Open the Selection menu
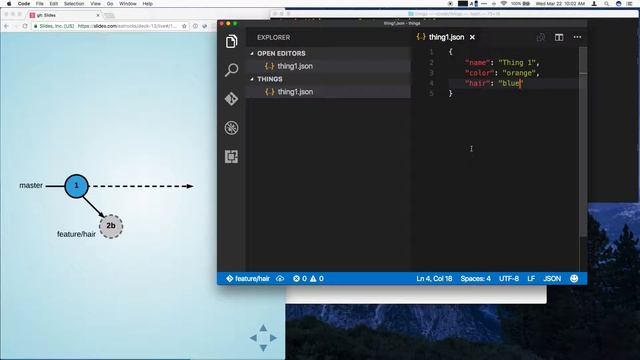The height and width of the screenshot is (360, 640). pos(74,4)
